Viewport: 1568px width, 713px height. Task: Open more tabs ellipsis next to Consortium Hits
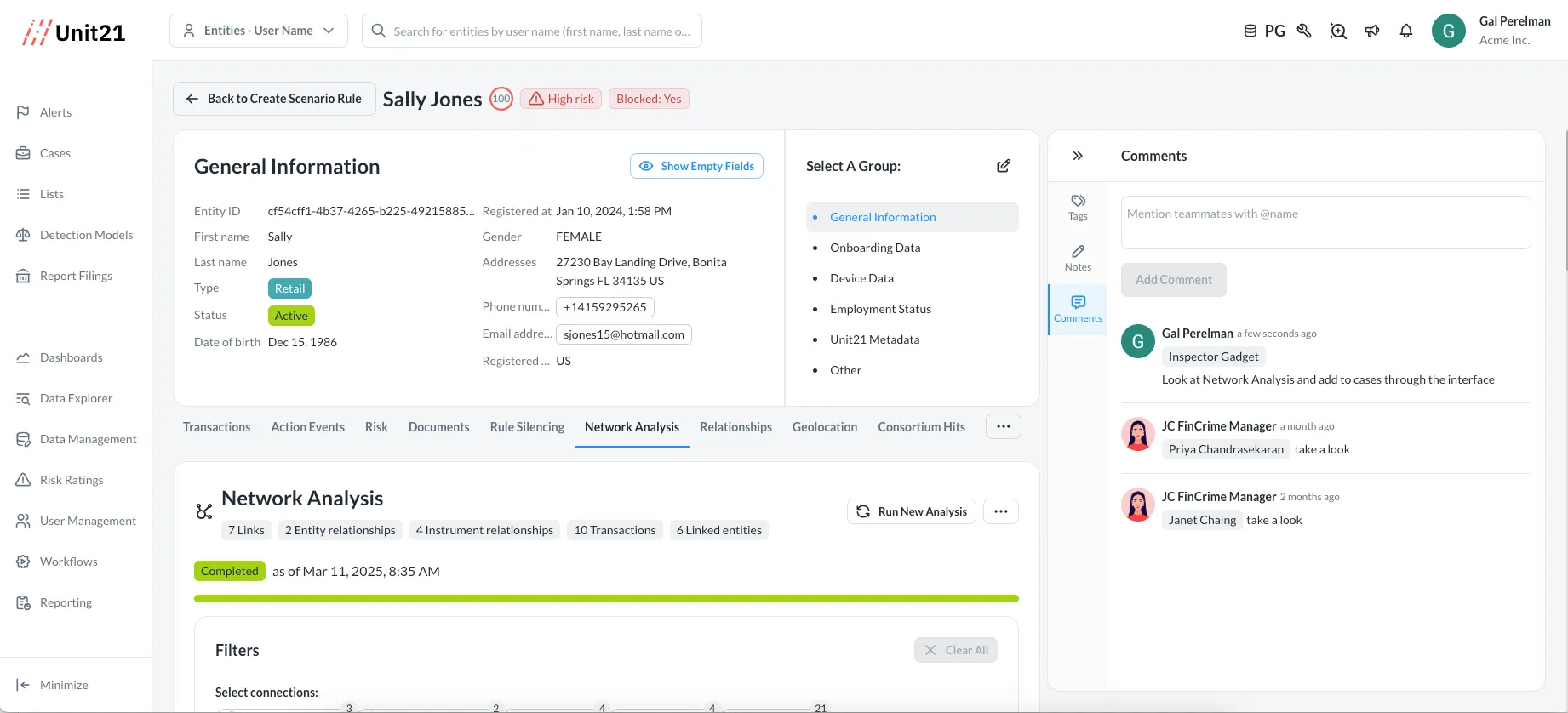pos(1004,426)
